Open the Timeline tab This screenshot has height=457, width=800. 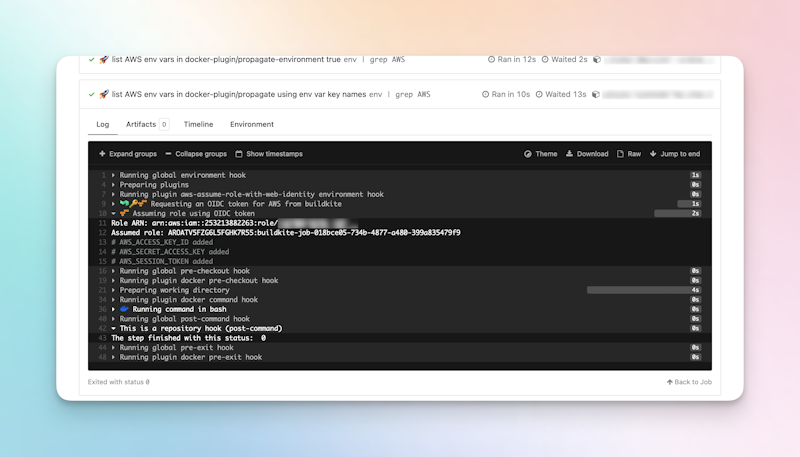click(198, 124)
